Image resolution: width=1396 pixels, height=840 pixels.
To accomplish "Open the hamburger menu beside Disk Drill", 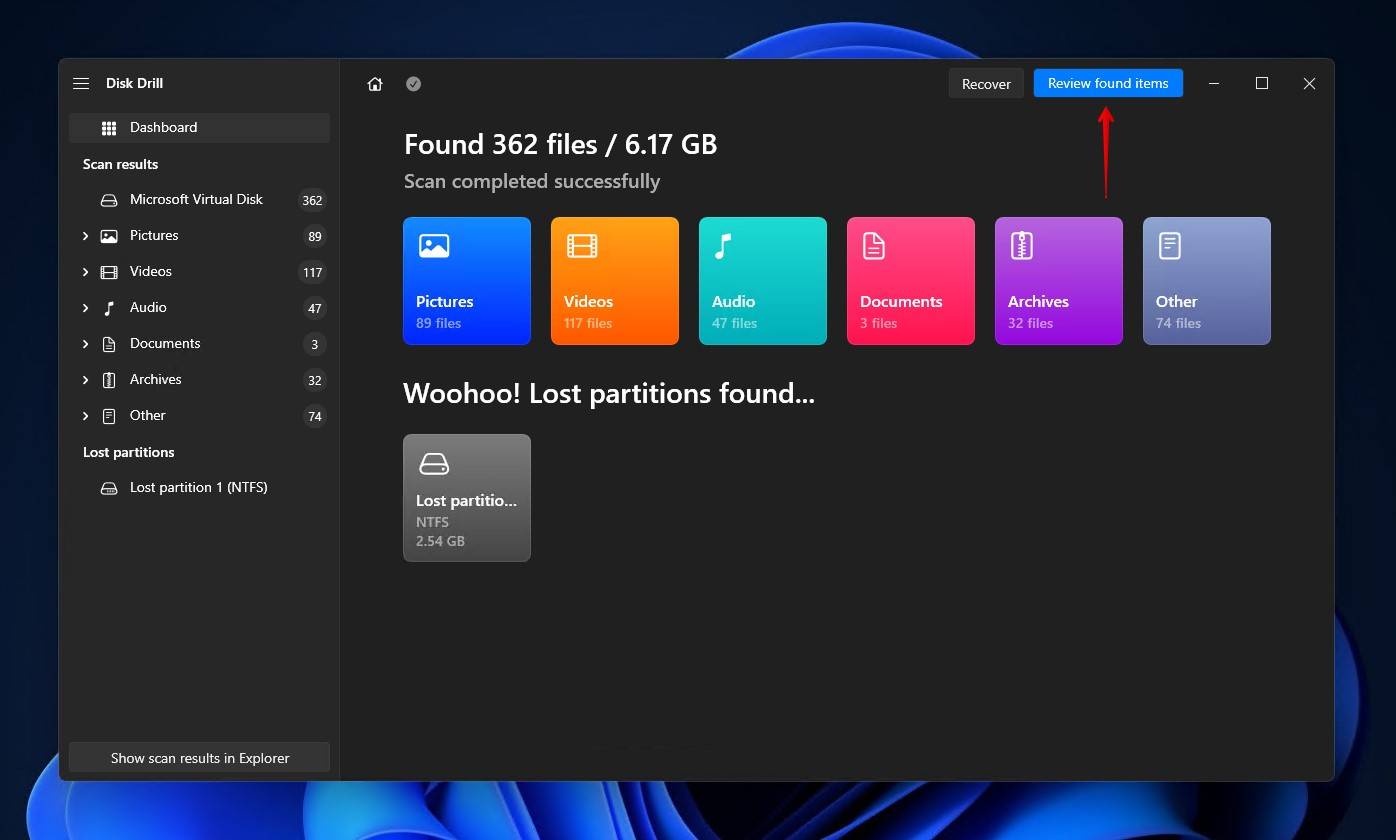I will click(81, 84).
